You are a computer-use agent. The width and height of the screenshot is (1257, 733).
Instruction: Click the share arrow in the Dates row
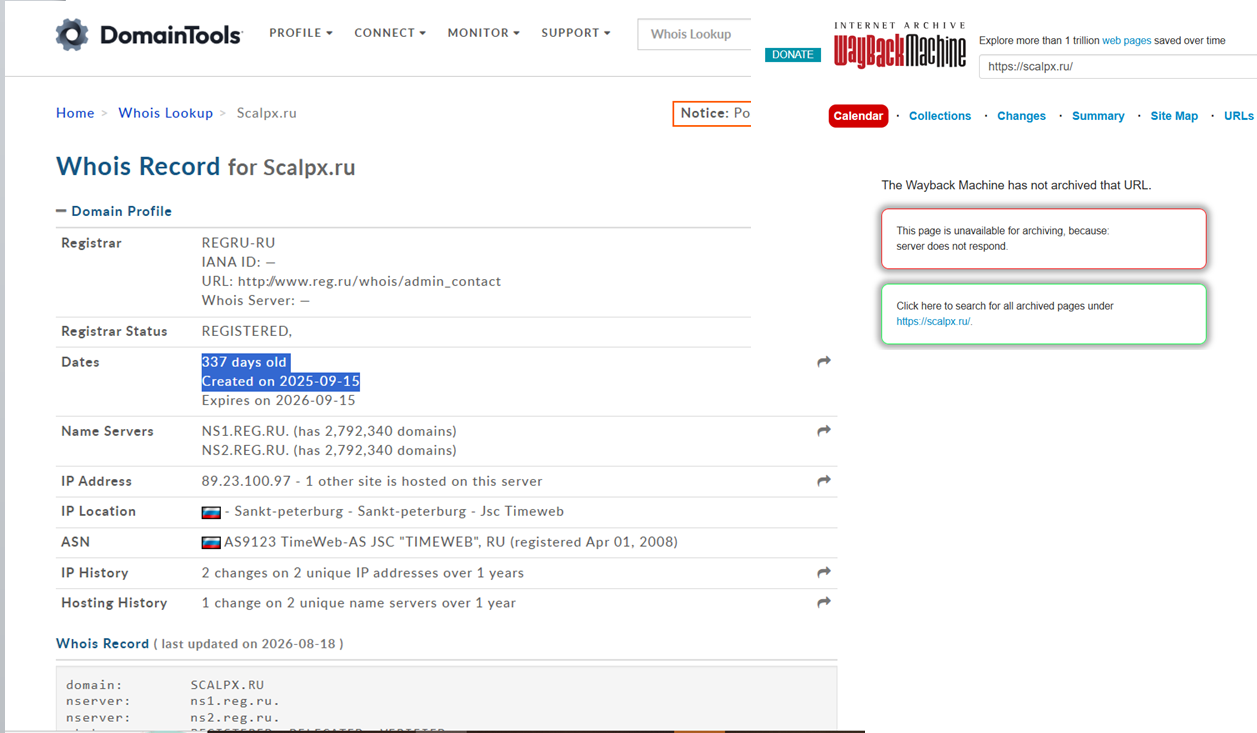[824, 362]
